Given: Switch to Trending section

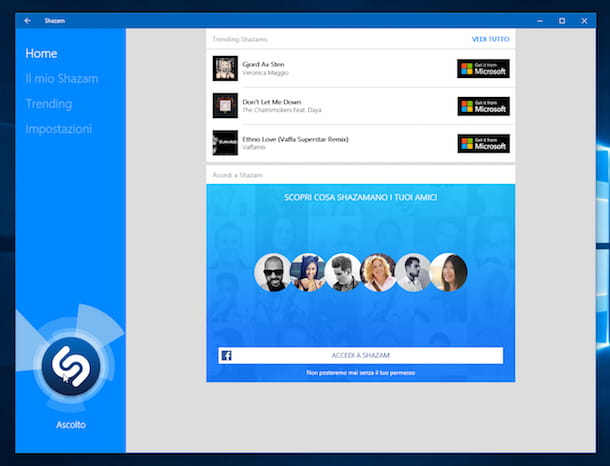Looking at the screenshot, I should point(49,104).
